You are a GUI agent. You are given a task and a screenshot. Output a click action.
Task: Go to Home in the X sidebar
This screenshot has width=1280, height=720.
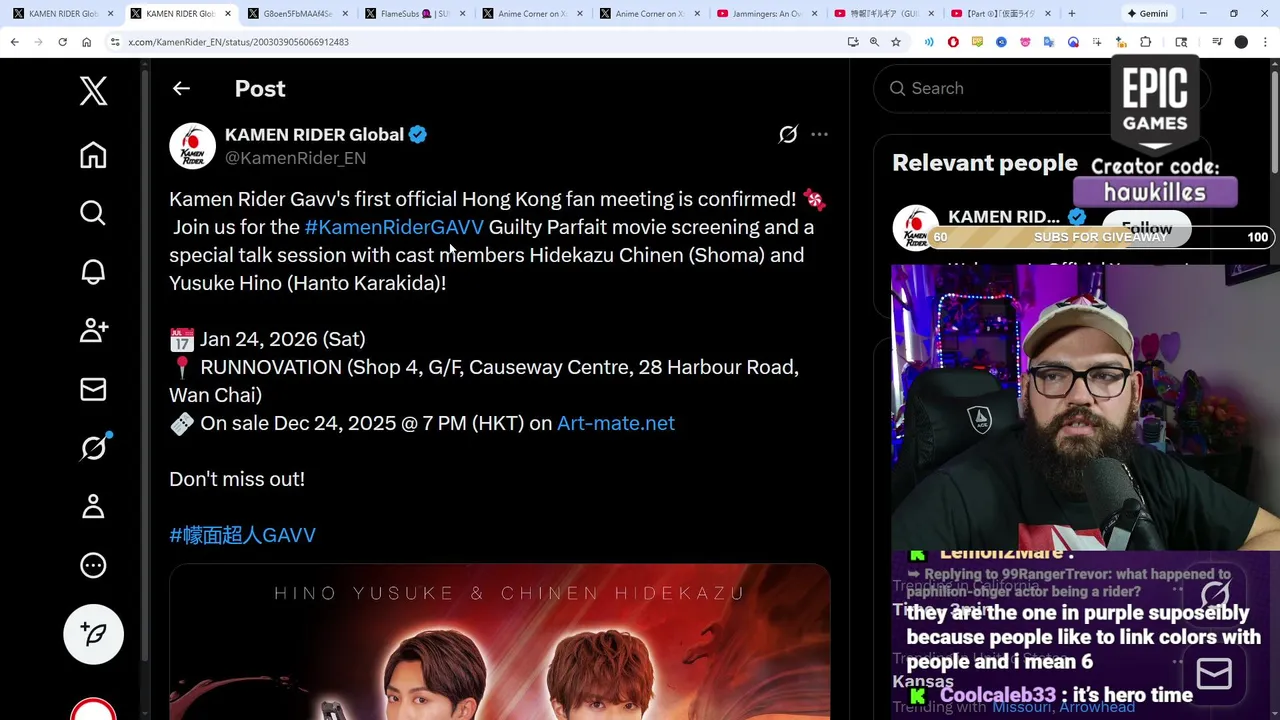click(x=93, y=155)
